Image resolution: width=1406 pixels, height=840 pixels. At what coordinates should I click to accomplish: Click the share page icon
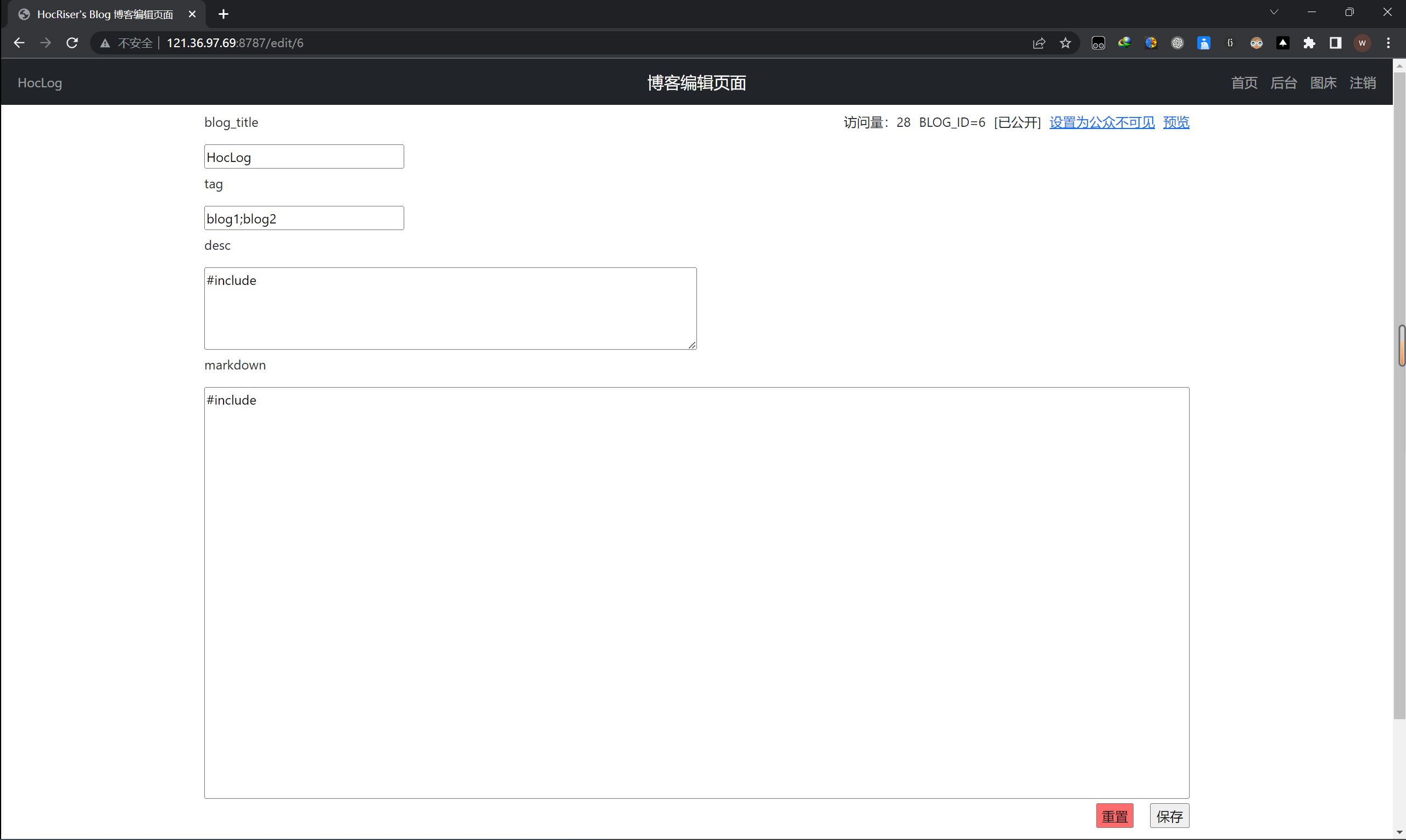[x=1039, y=43]
